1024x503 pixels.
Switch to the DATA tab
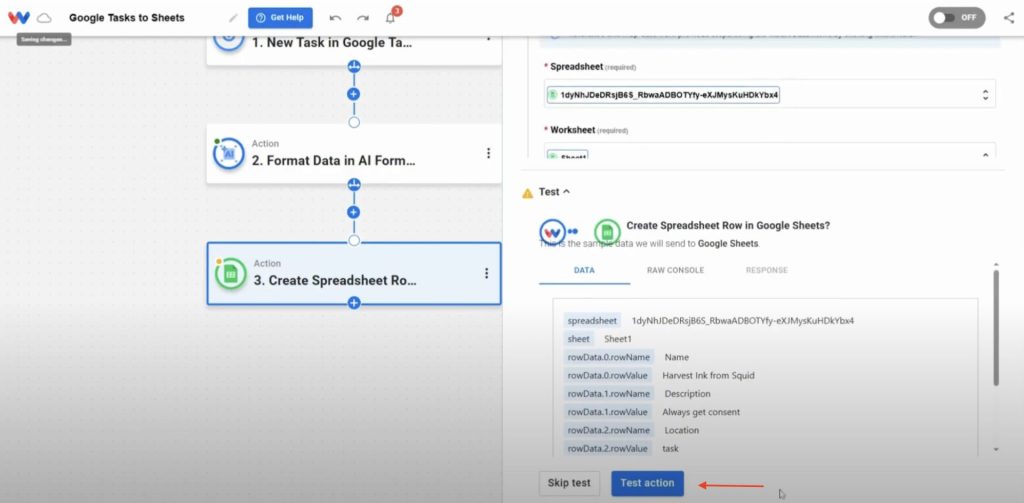(x=584, y=270)
